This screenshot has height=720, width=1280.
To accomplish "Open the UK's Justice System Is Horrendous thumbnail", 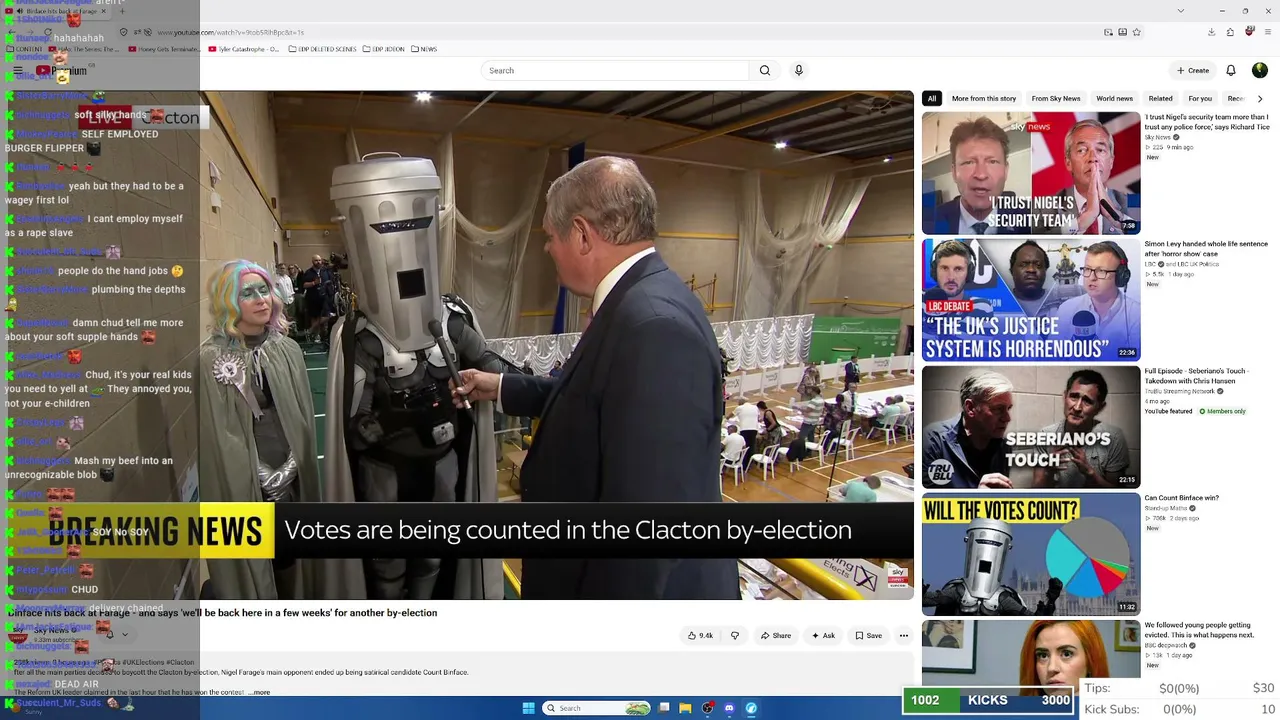I will click(x=1031, y=300).
